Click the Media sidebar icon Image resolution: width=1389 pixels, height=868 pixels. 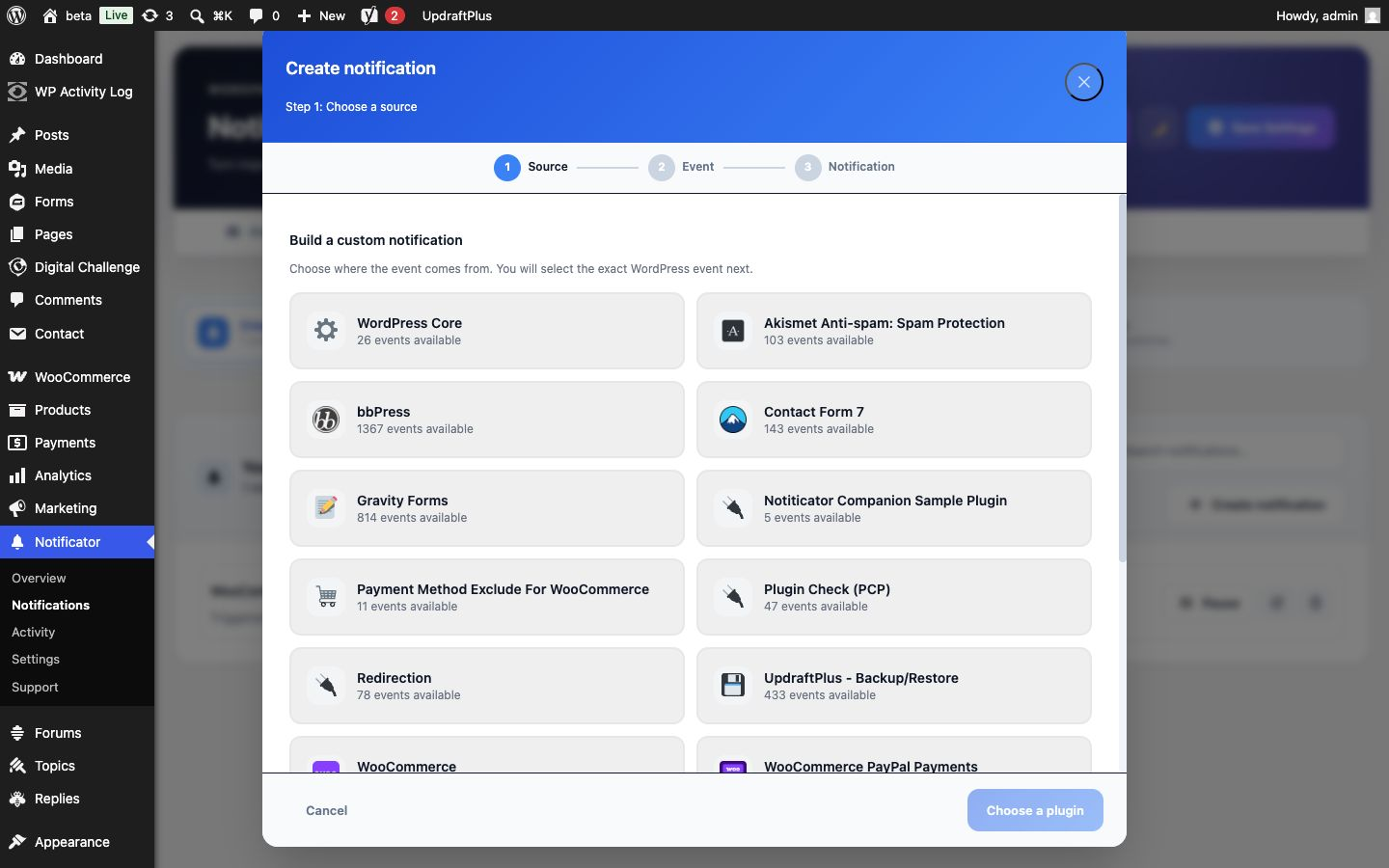pyautogui.click(x=17, y=169)
